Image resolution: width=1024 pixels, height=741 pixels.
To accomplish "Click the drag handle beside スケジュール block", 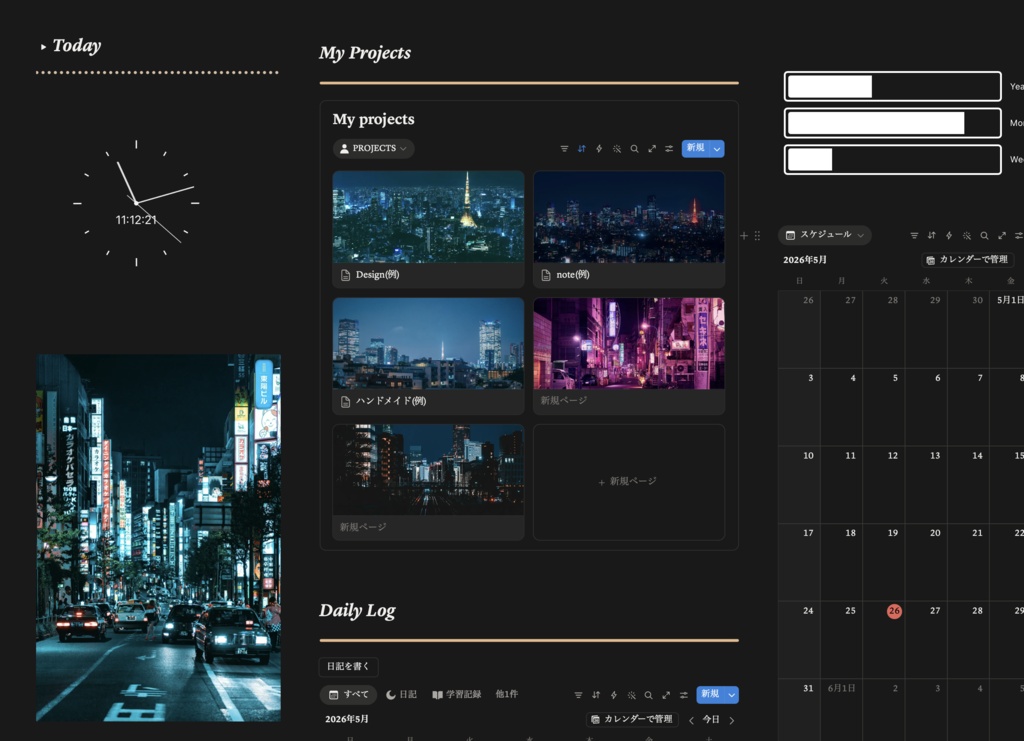I will tap(758, 236).
